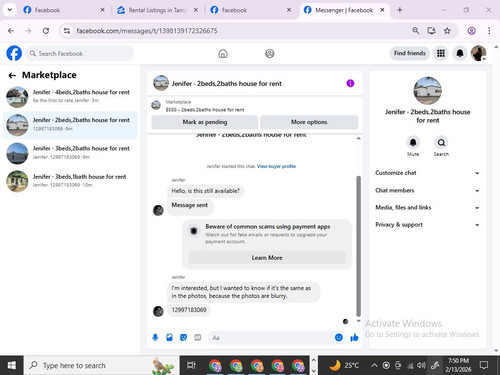This screenshot has height=375, width=500.
Task: Open the tab search dropdown arrow
Action: (x=10, y=10)
